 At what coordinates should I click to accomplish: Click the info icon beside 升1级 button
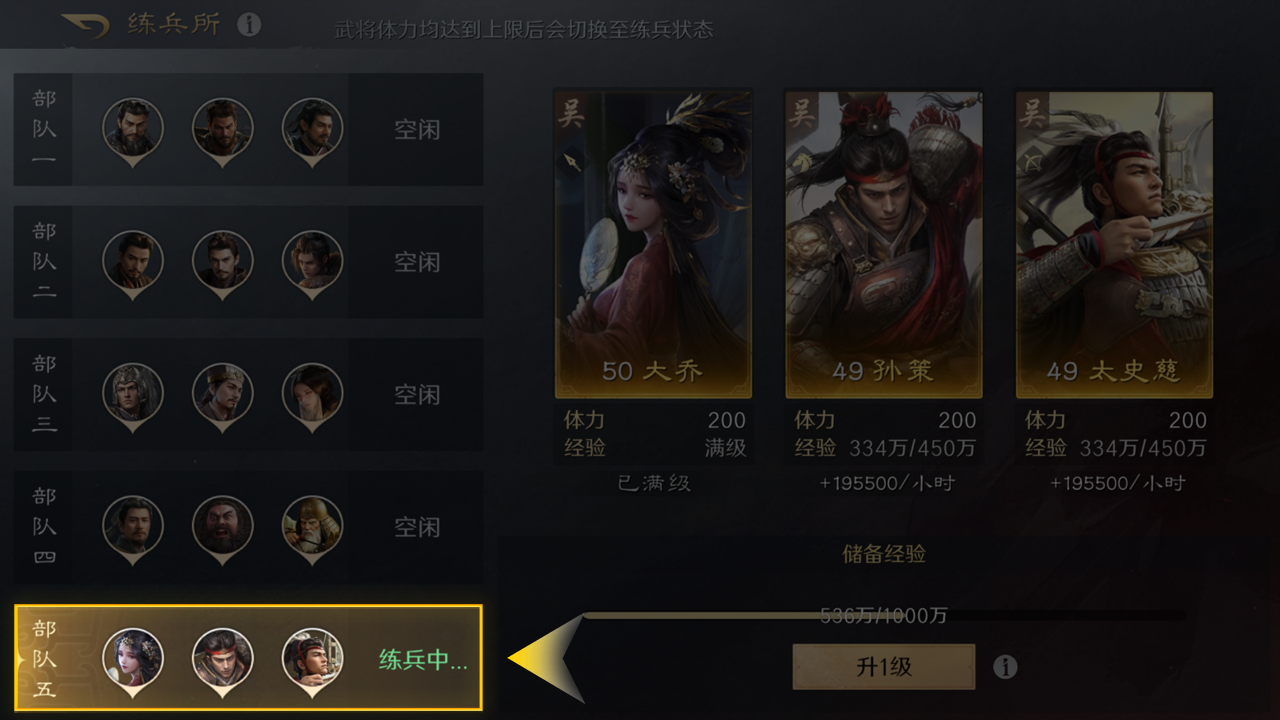pos(1005,666)
